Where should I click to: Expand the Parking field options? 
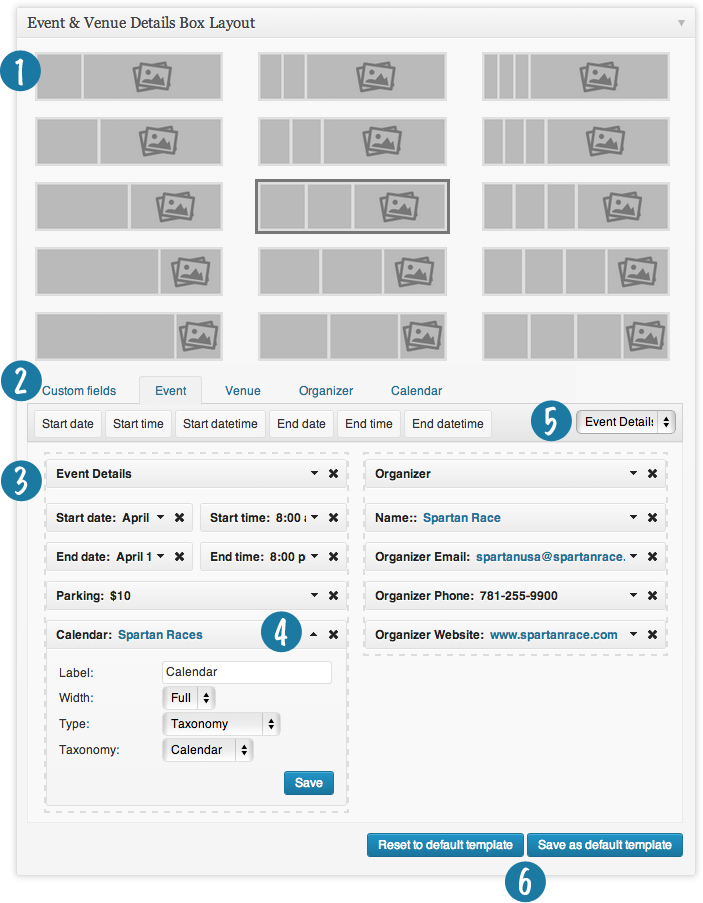pos(314,596)
